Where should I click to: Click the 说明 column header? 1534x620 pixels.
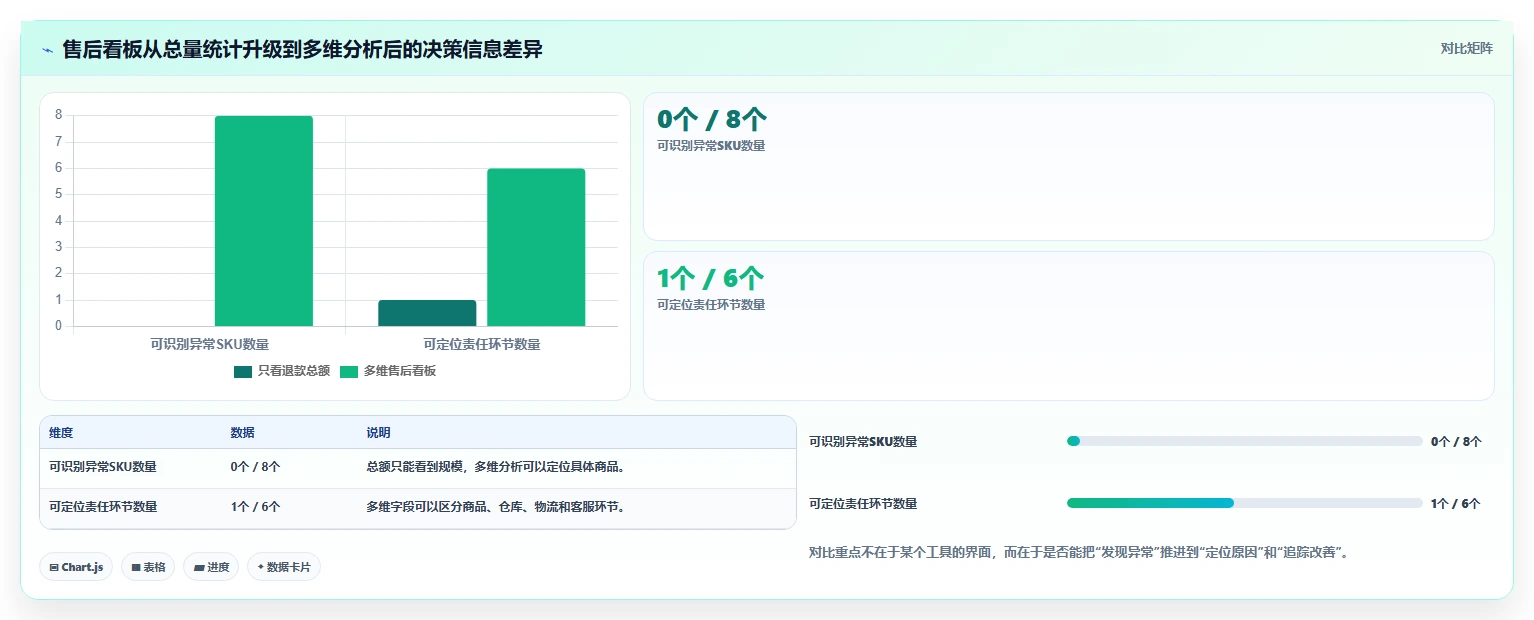click(378, 433)
